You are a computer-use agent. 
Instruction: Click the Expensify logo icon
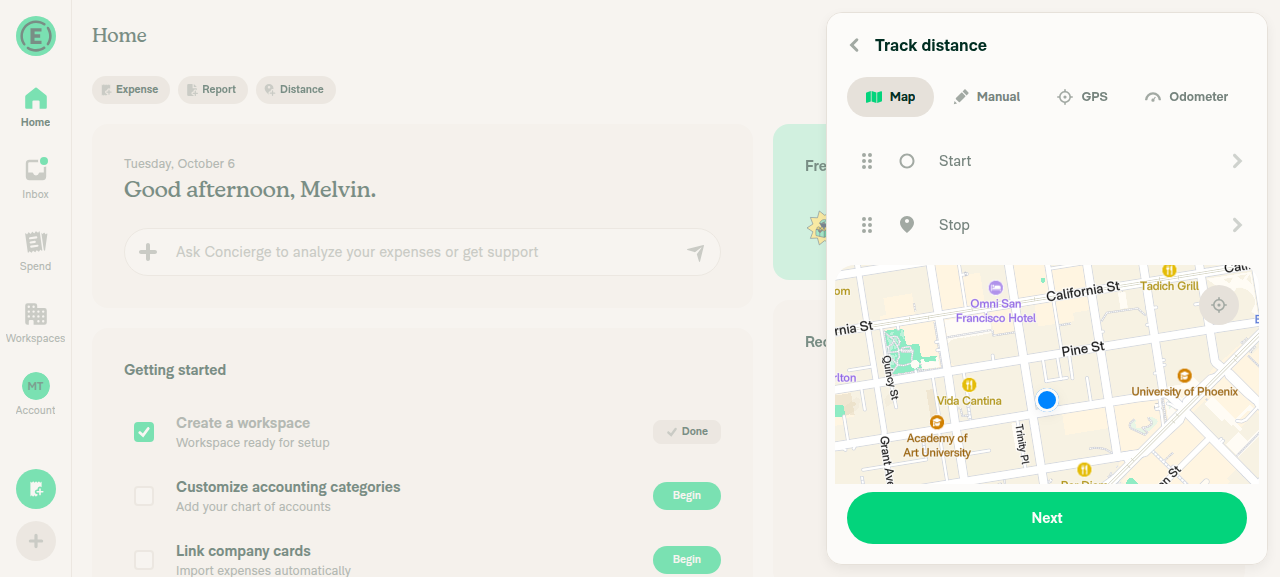tap(36, 36)
